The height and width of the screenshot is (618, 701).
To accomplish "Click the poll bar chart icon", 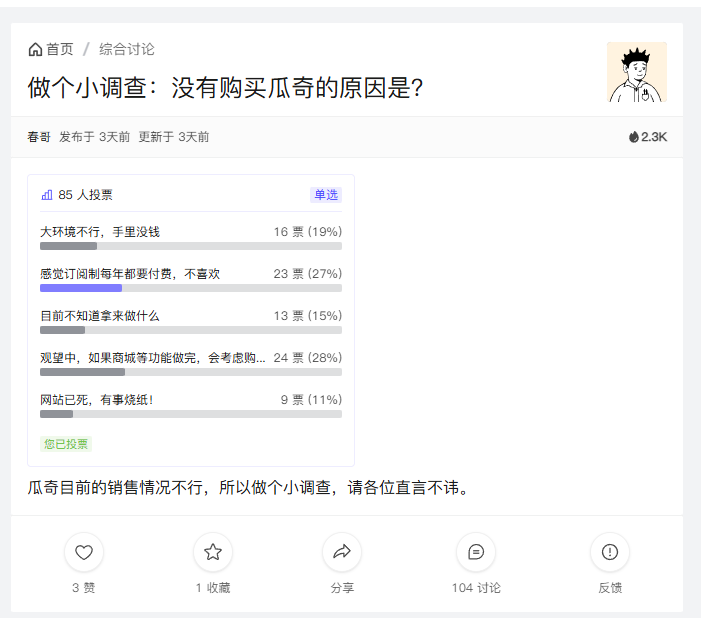I will pos(47,195).
